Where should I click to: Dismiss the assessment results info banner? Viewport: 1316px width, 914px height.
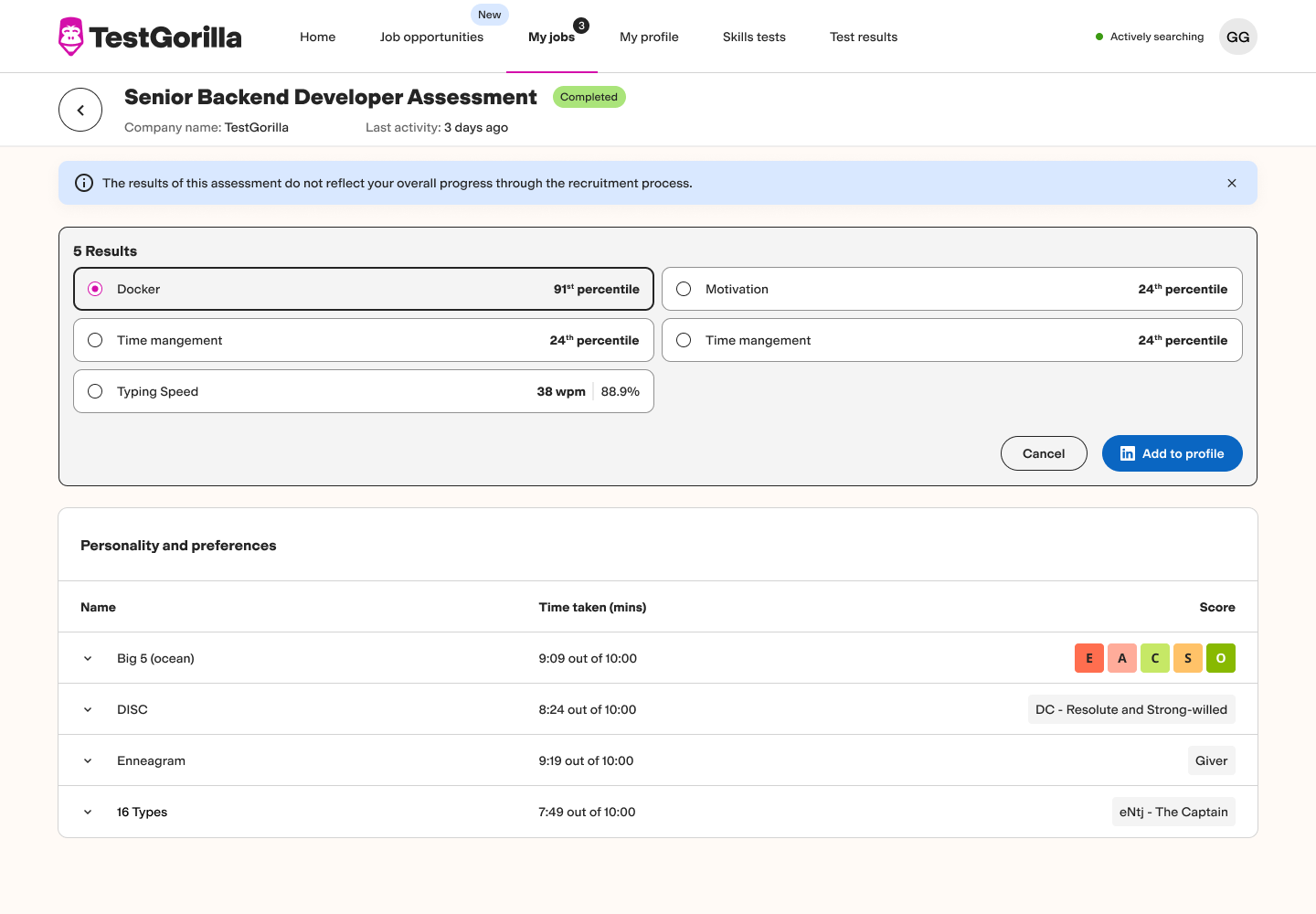[x=1232, y=183]
